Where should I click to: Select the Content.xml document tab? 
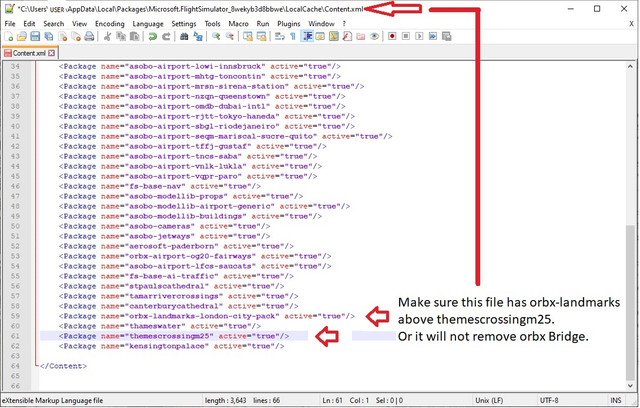[29, 53]
